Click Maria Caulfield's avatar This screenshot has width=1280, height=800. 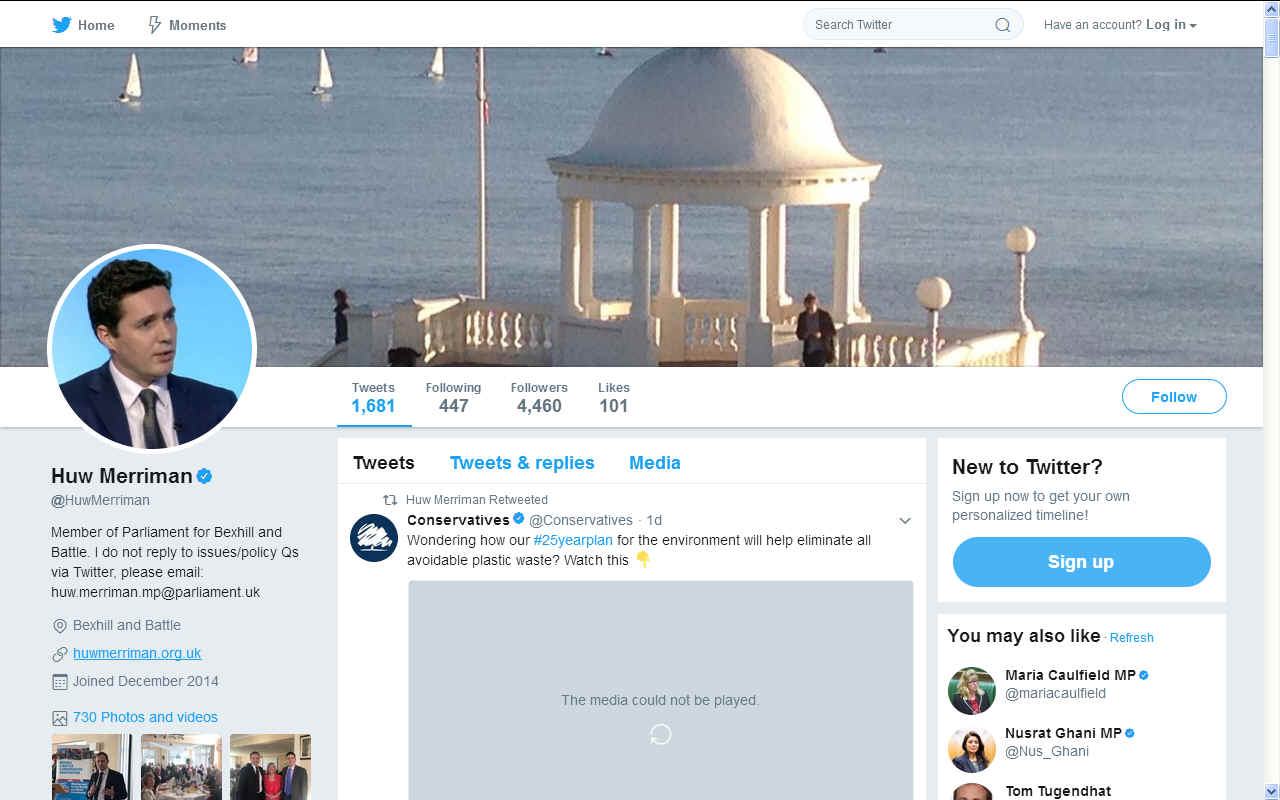coord(972,691)
